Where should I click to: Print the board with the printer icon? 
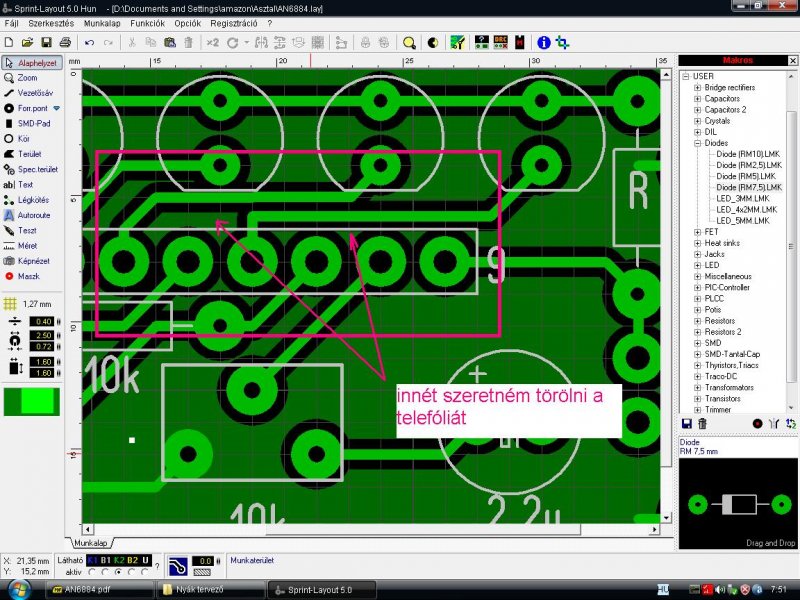65,43
